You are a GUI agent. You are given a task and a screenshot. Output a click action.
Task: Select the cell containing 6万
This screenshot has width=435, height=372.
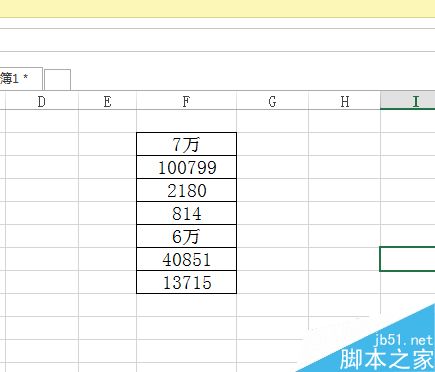[x=186, y=236]
